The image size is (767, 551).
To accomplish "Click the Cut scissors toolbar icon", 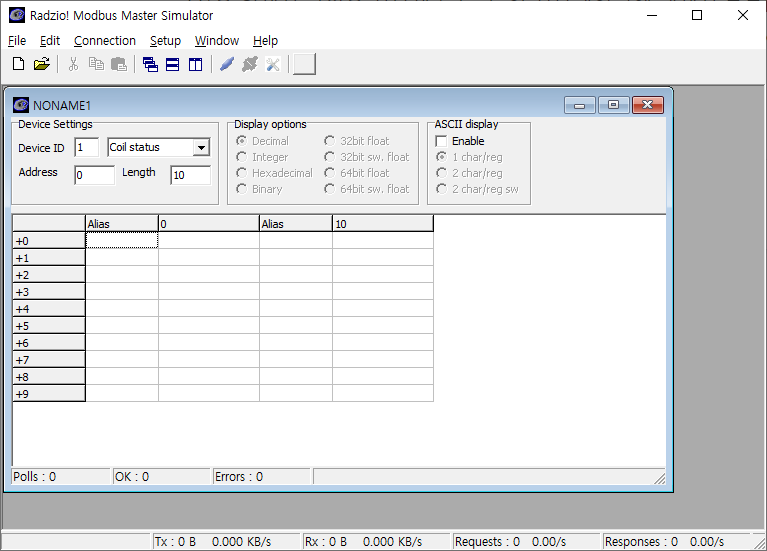I will coord(73,64).
